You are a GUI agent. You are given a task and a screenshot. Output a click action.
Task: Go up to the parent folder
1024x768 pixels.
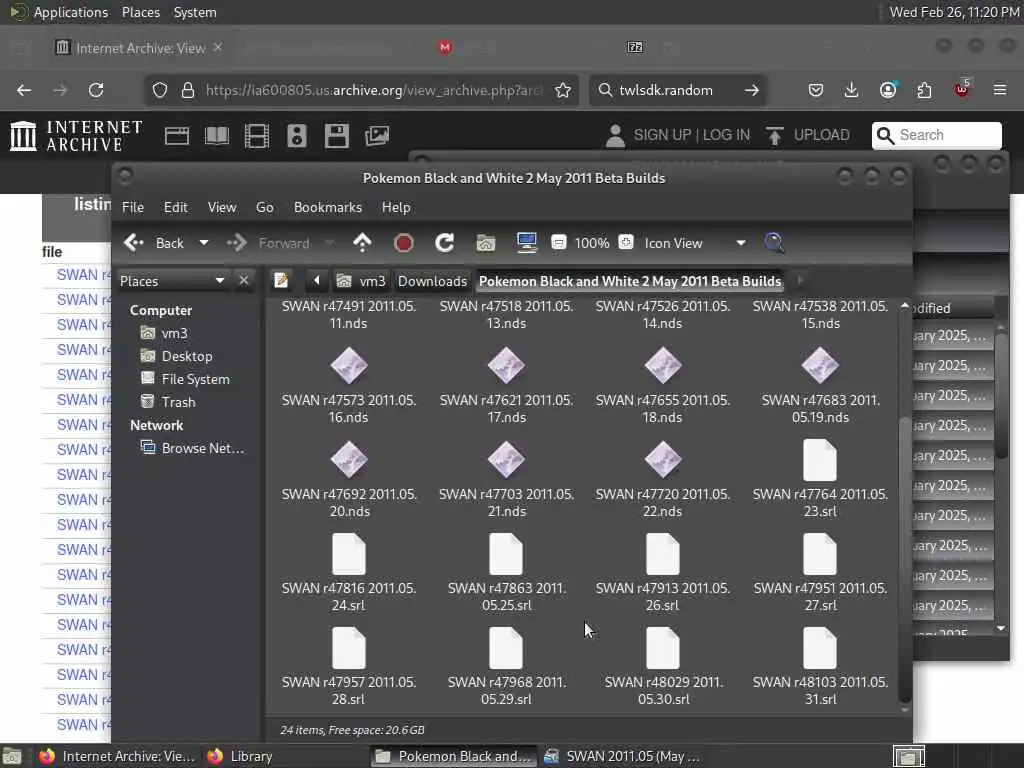pos(362,243)
